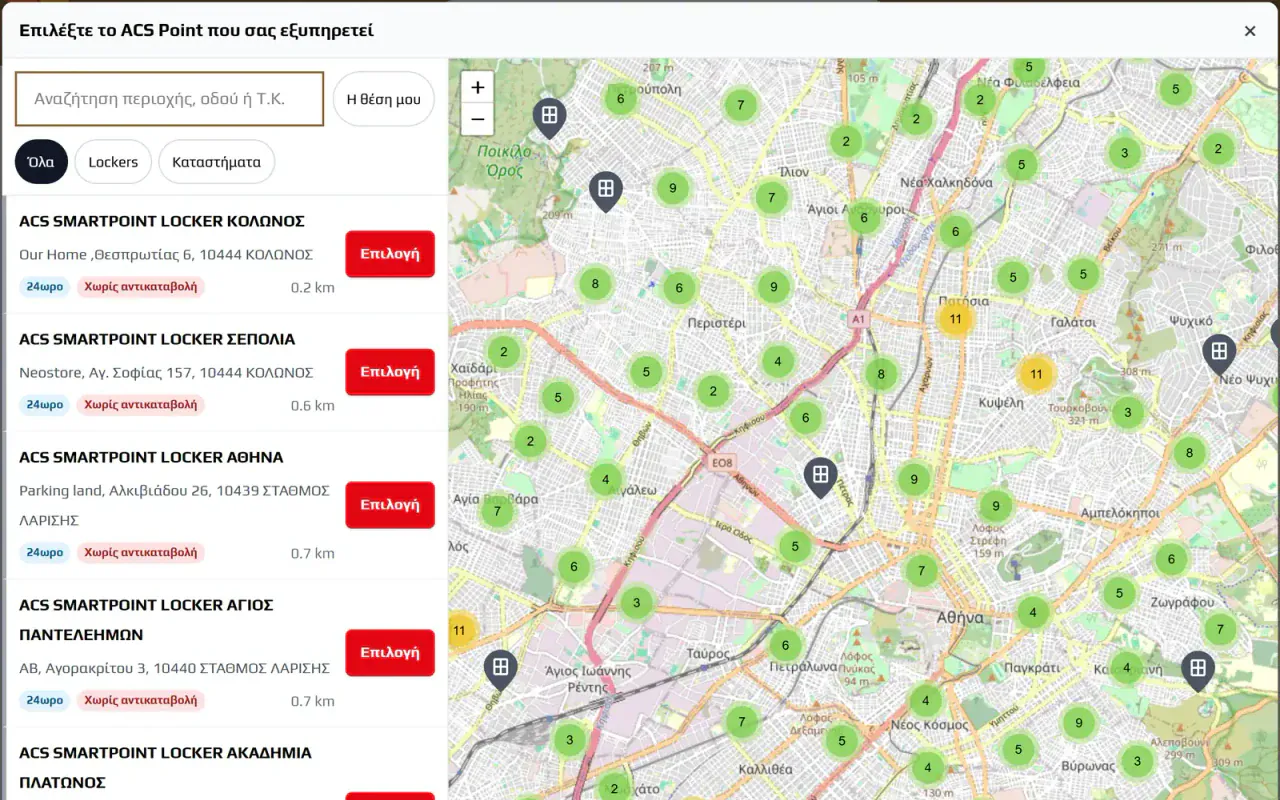The width and height of the screenshot is (1280, 800).
Task: Click the ACS SMARTPOINT LOCKER ΚΟΛΩΝΟΣ title
Action: point(162,221)
